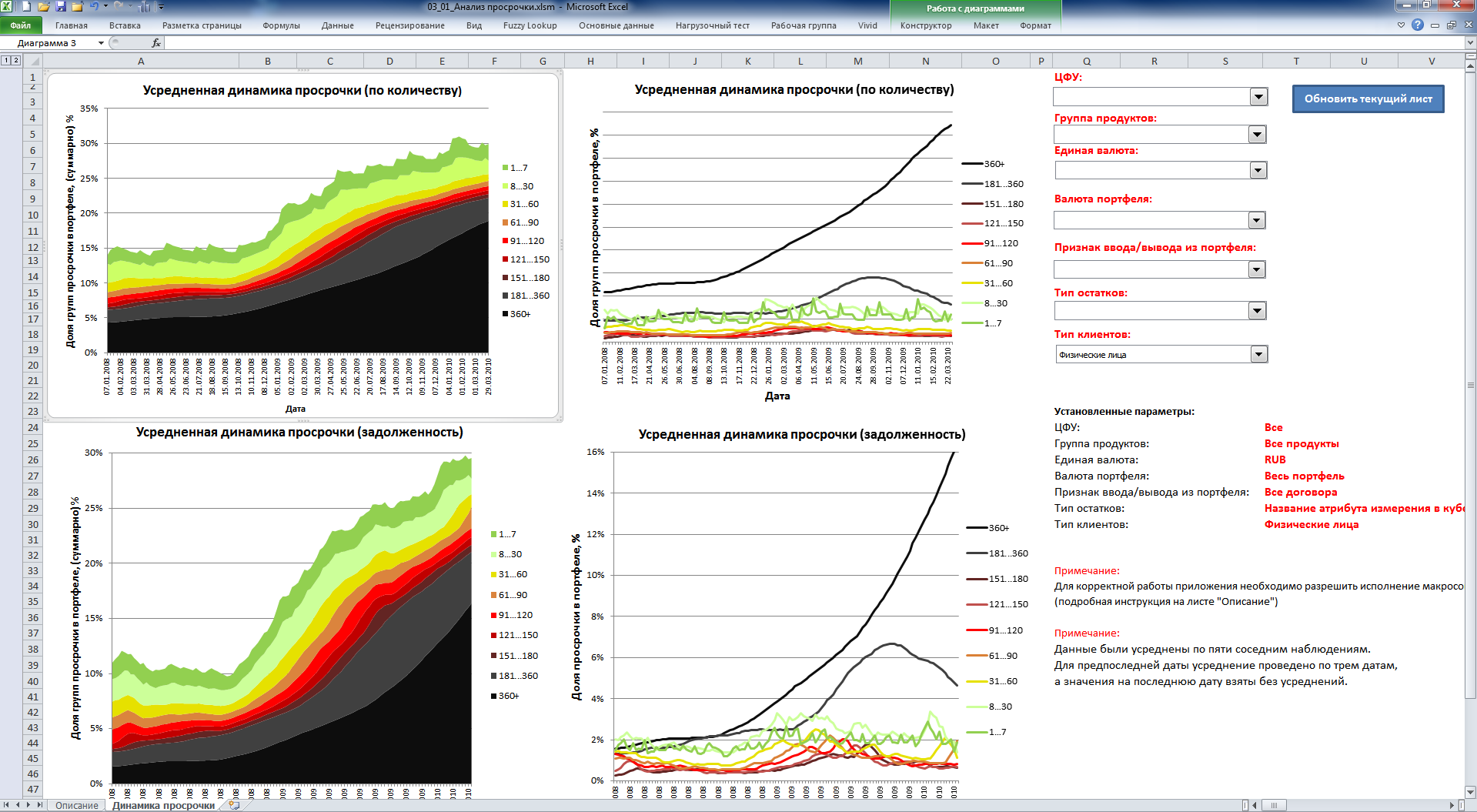Screen dimensions: 1477x812
Task: Expand the Валюта портфеля dropdown
Action: click(x=1256, y=221)
